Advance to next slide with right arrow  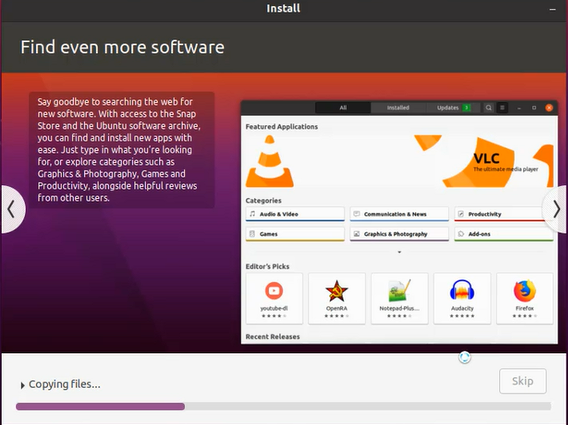pos(556,209)
